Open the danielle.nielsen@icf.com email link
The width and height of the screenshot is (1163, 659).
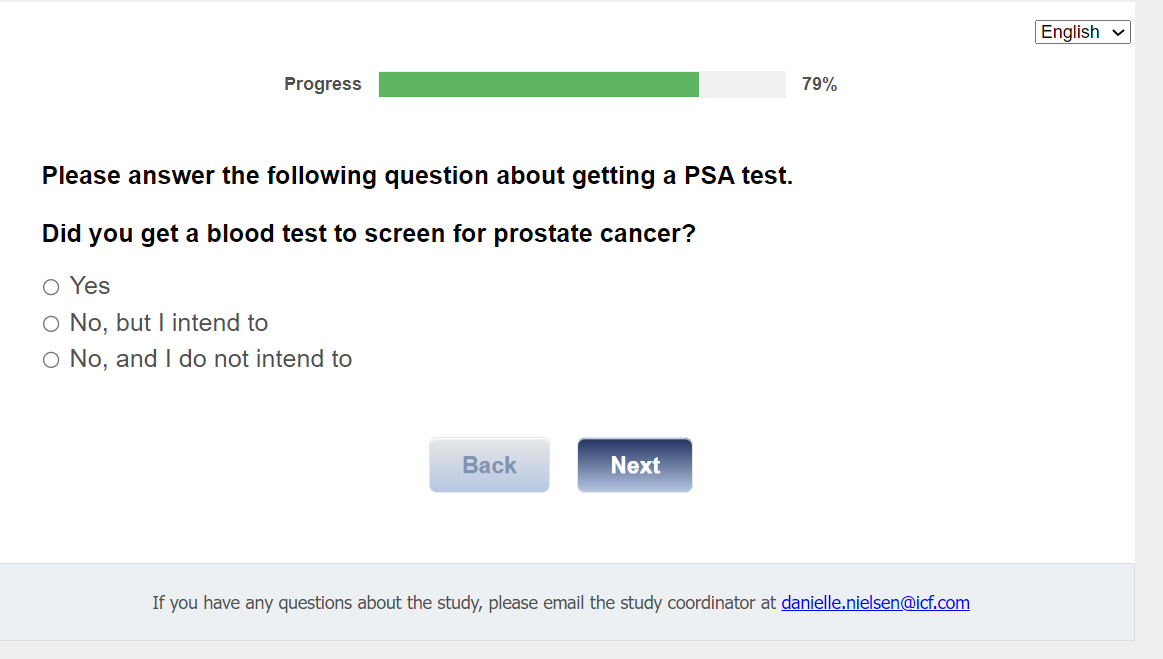(875, 602)
